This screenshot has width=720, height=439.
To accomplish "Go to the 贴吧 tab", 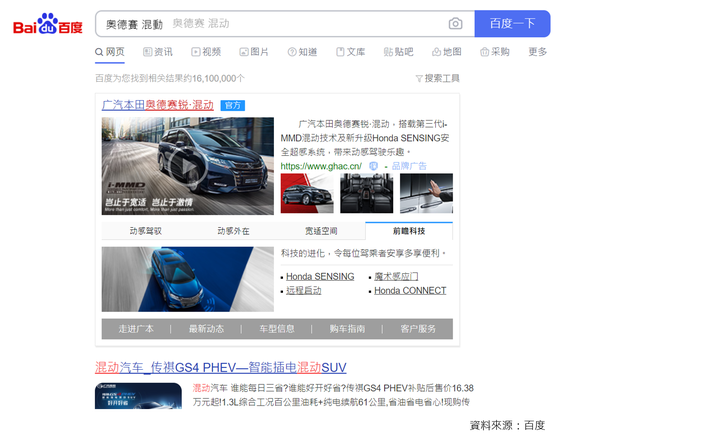I will [x=399, y=52].
